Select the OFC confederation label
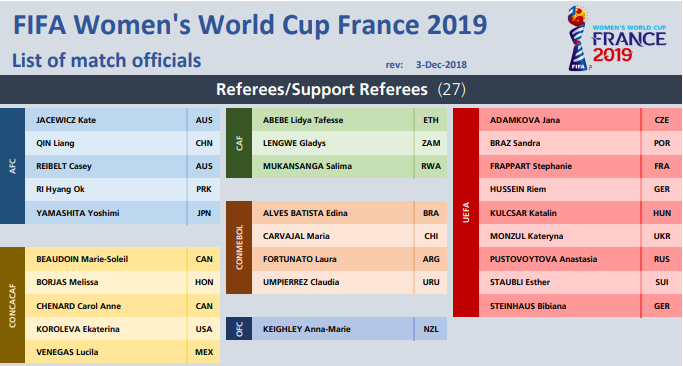 (239, 329)
